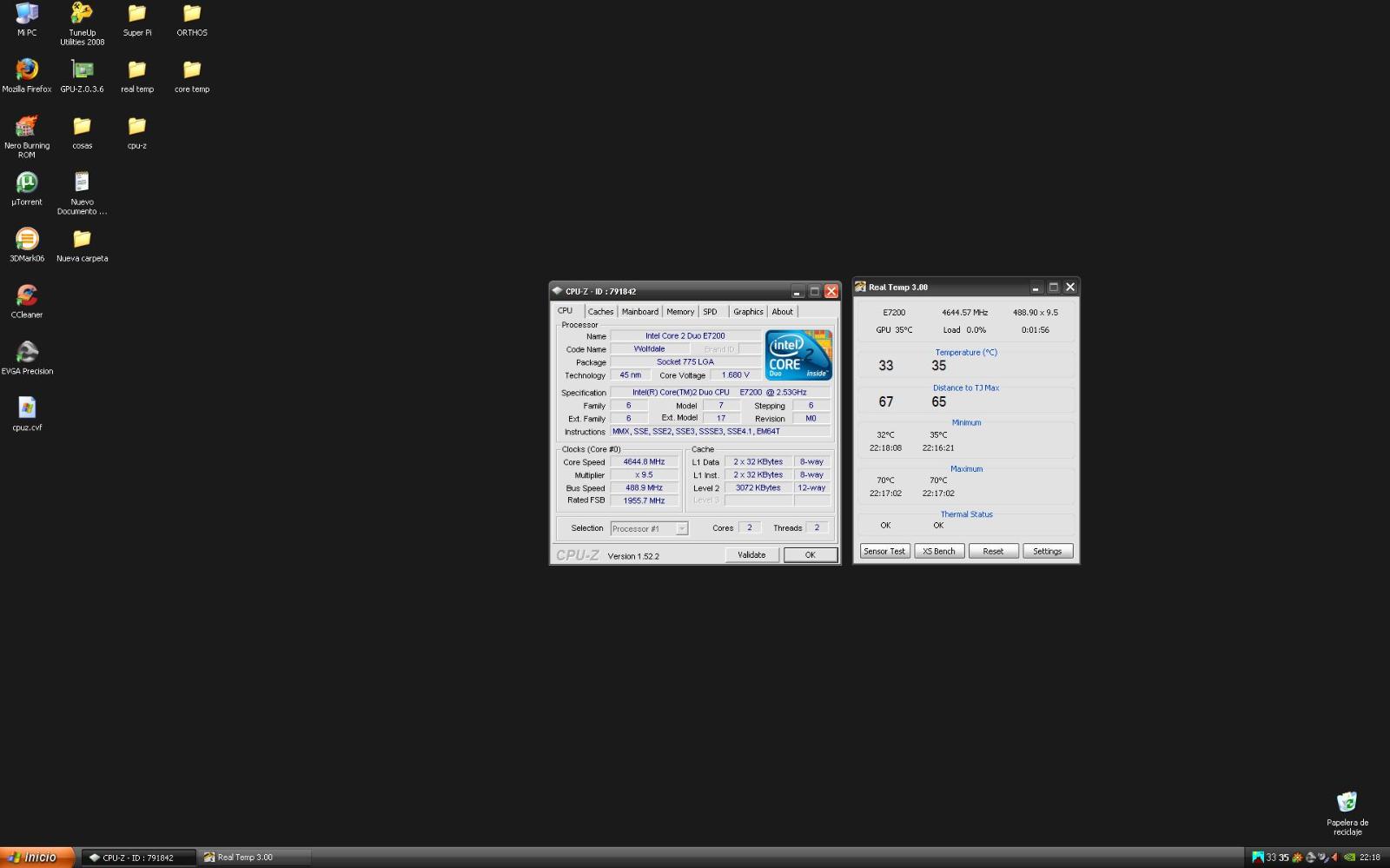Switch to the SPD tab in CPU-Z
Viewport: 1390px width, 868px height.
(x=711, y=312)
